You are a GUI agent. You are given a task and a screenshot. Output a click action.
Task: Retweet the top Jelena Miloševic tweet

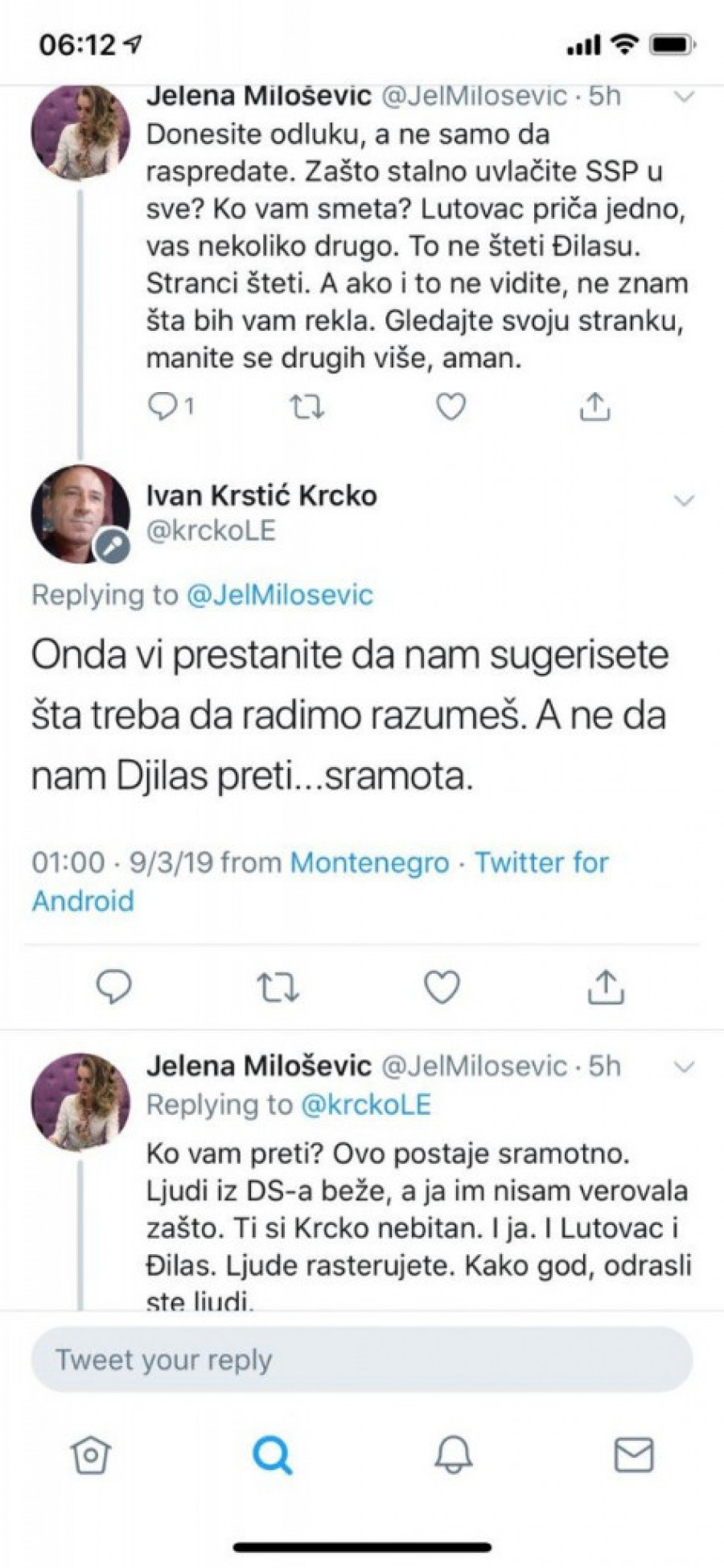click(306, 408)
